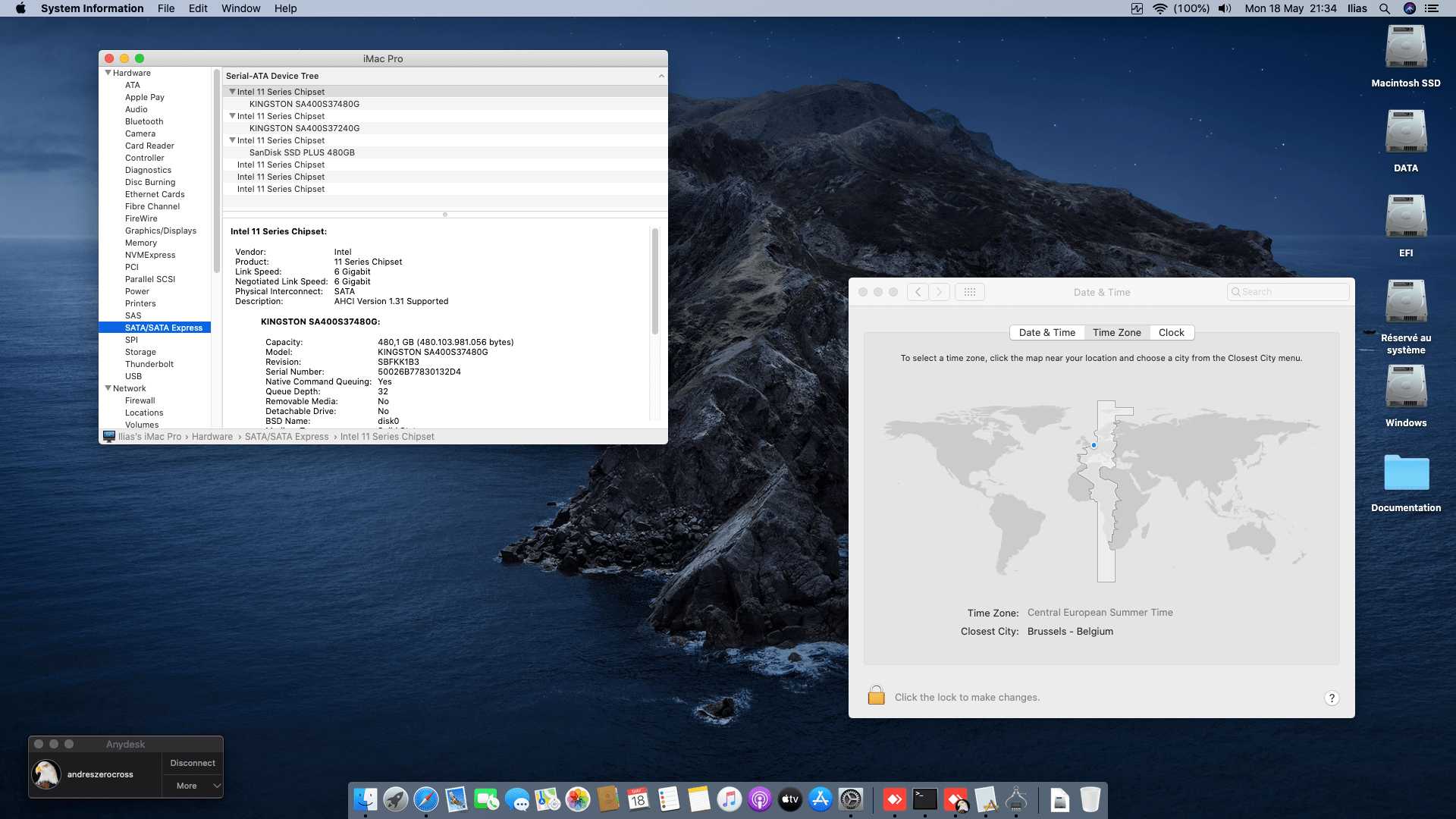The image size is (1456, 819).
Task: Open the volume control in menu bar
Action: pyautogui.click(x=1225, y=8)
